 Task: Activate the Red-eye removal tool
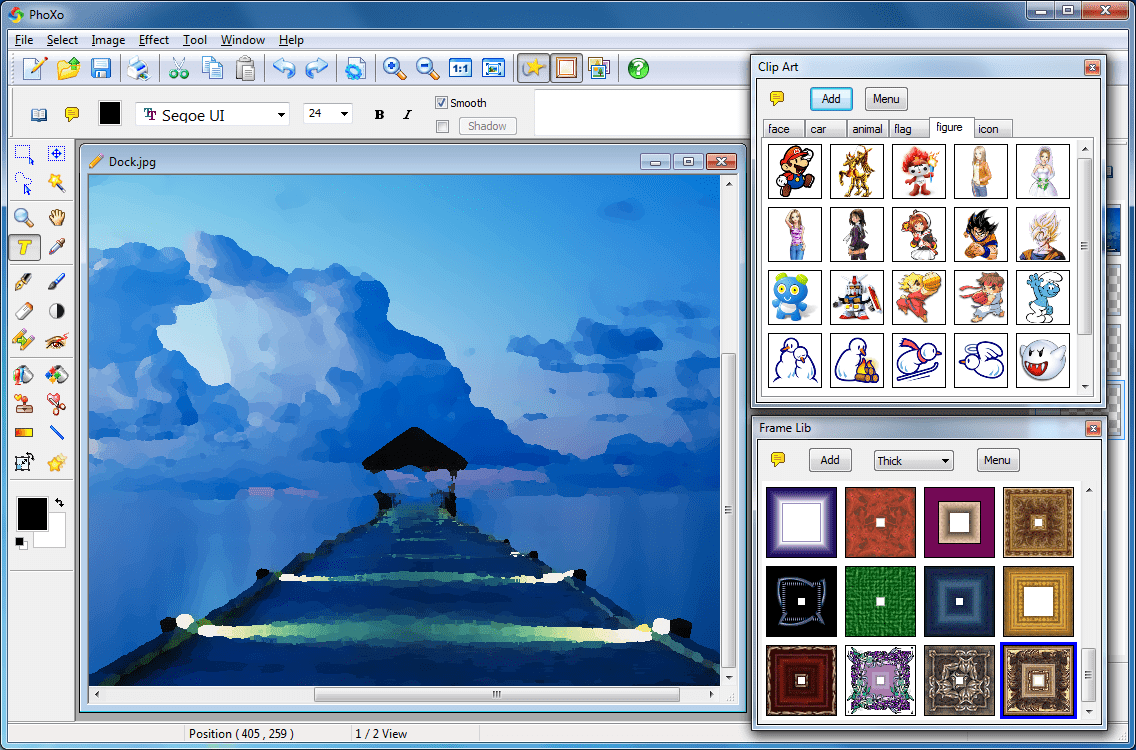[57, 341]
